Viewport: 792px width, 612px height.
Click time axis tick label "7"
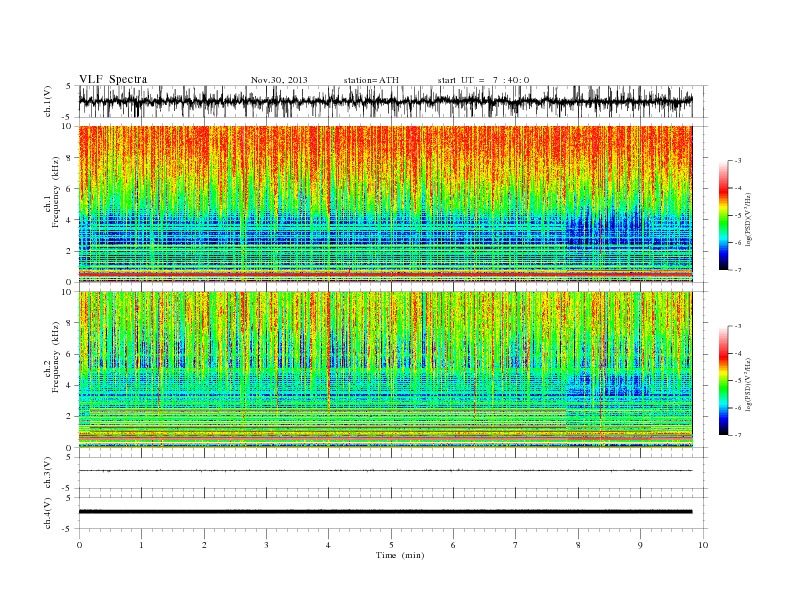point(516,545)
